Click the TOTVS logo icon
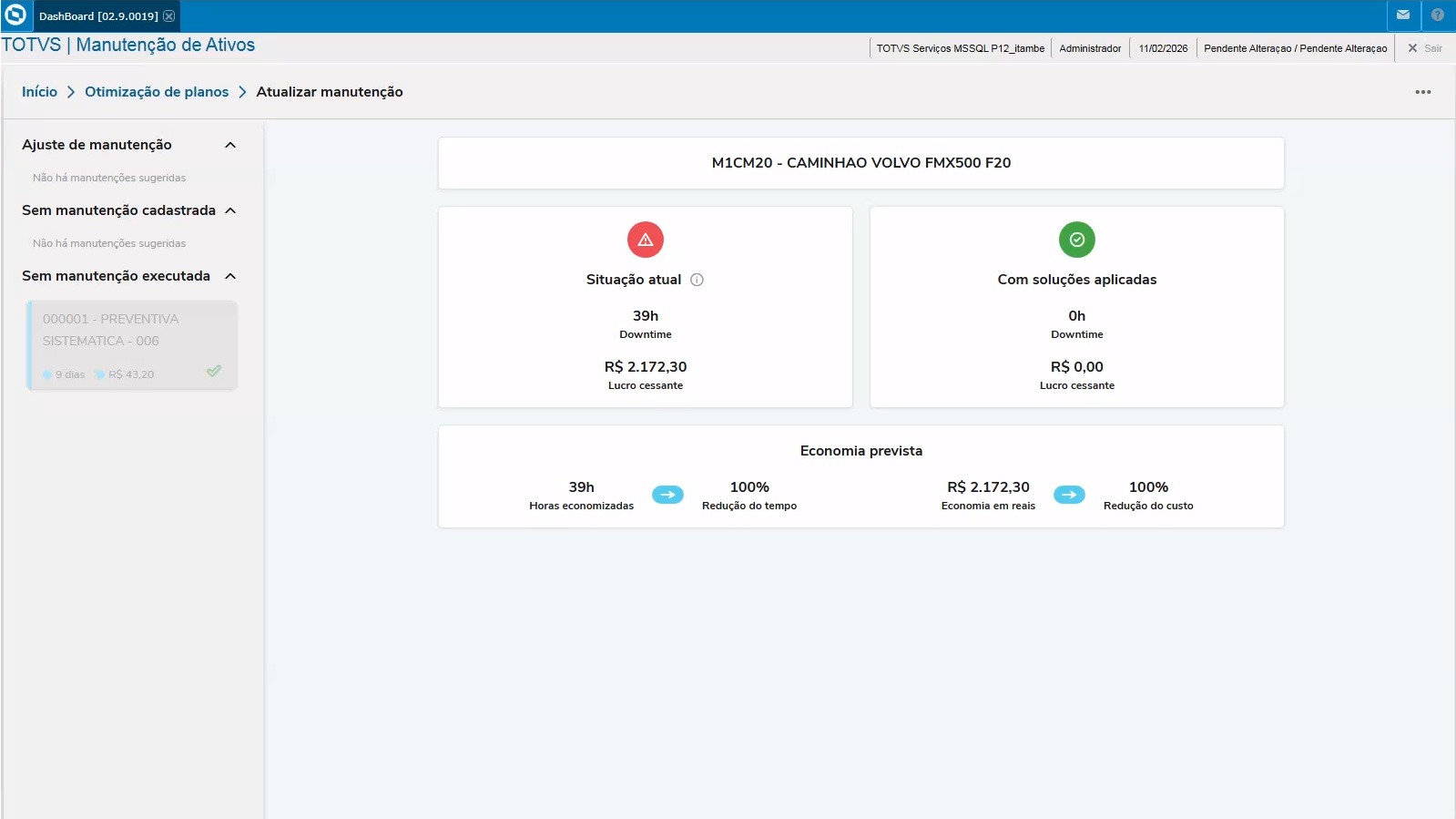Image resolution: width=1456 pixels, height=819 pixels. [x=15, y=15]
